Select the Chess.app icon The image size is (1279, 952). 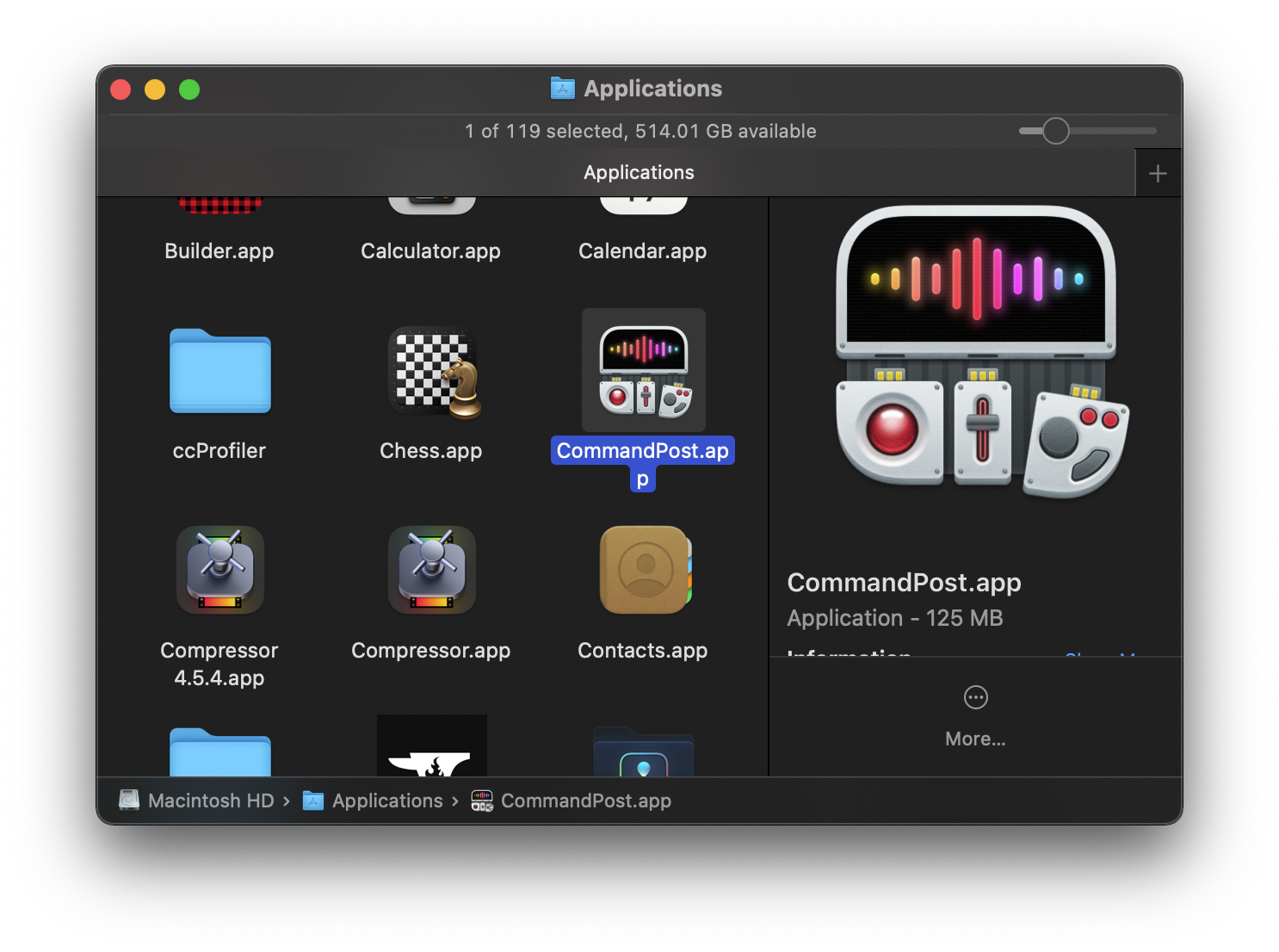pos(433,372)
